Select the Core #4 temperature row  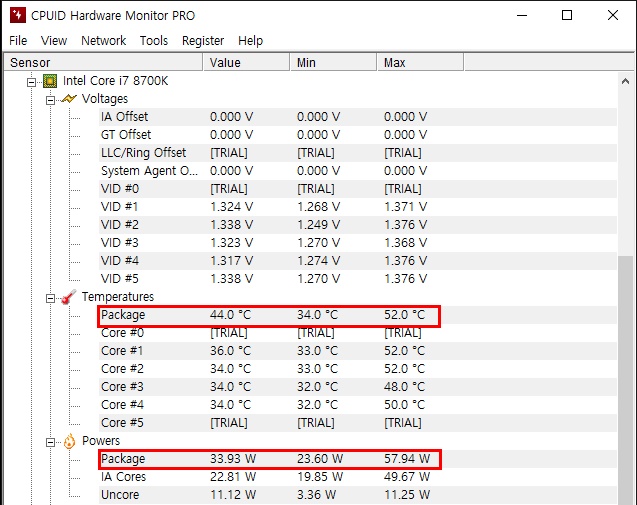pos(358,405)
